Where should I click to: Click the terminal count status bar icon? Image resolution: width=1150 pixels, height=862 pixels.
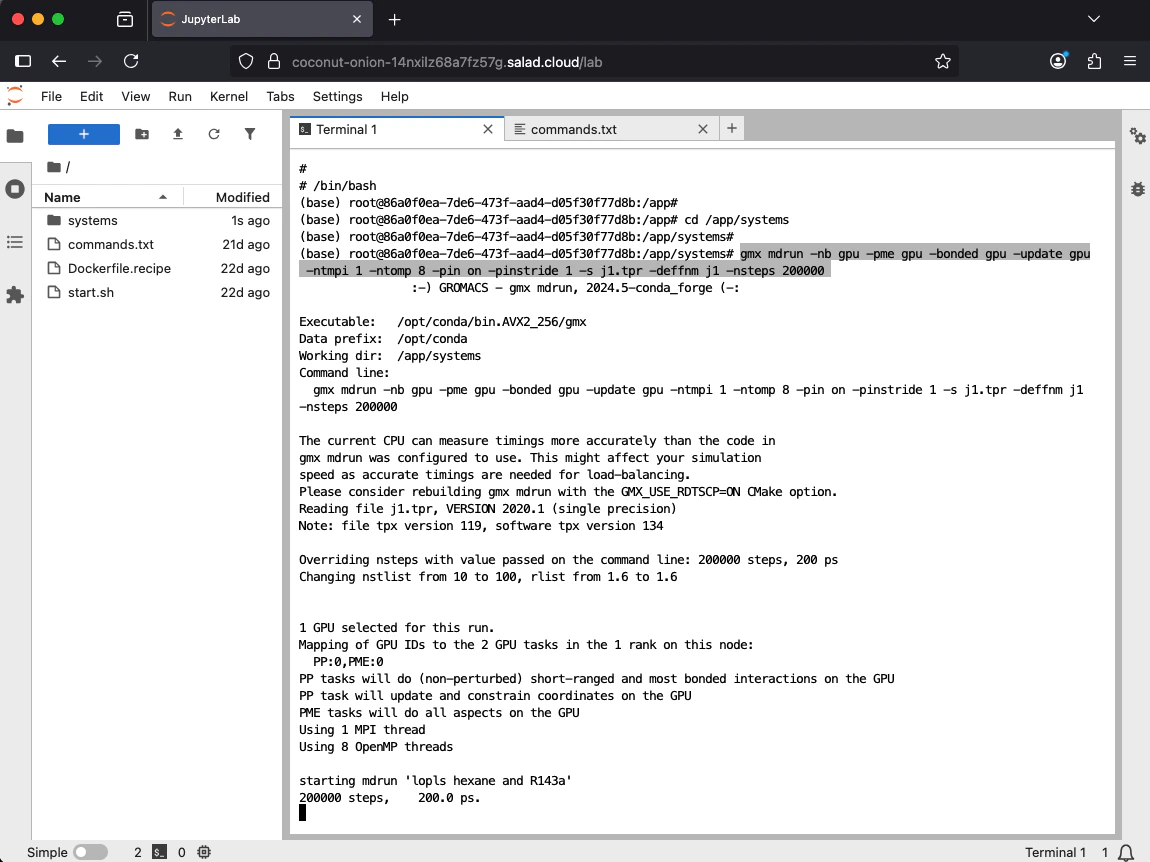coord(159,852)
